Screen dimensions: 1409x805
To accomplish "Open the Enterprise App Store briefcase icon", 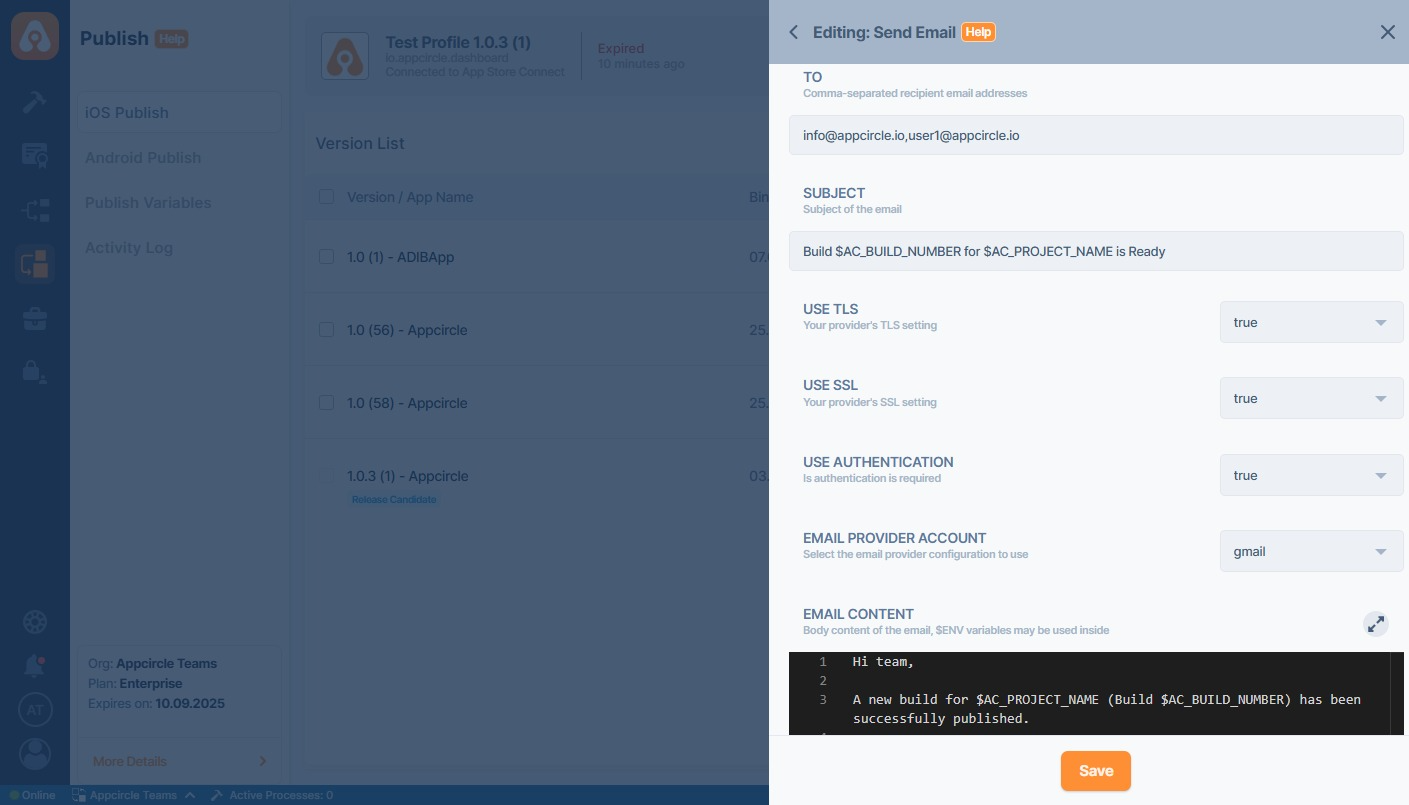I will pyautogui.click(x=35, y=319).
